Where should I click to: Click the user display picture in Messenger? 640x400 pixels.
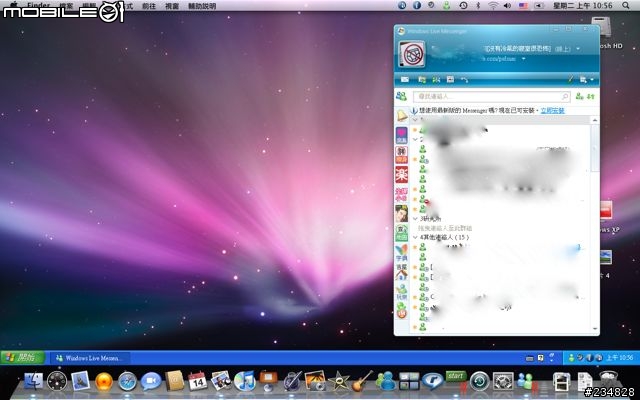(412, 54)
